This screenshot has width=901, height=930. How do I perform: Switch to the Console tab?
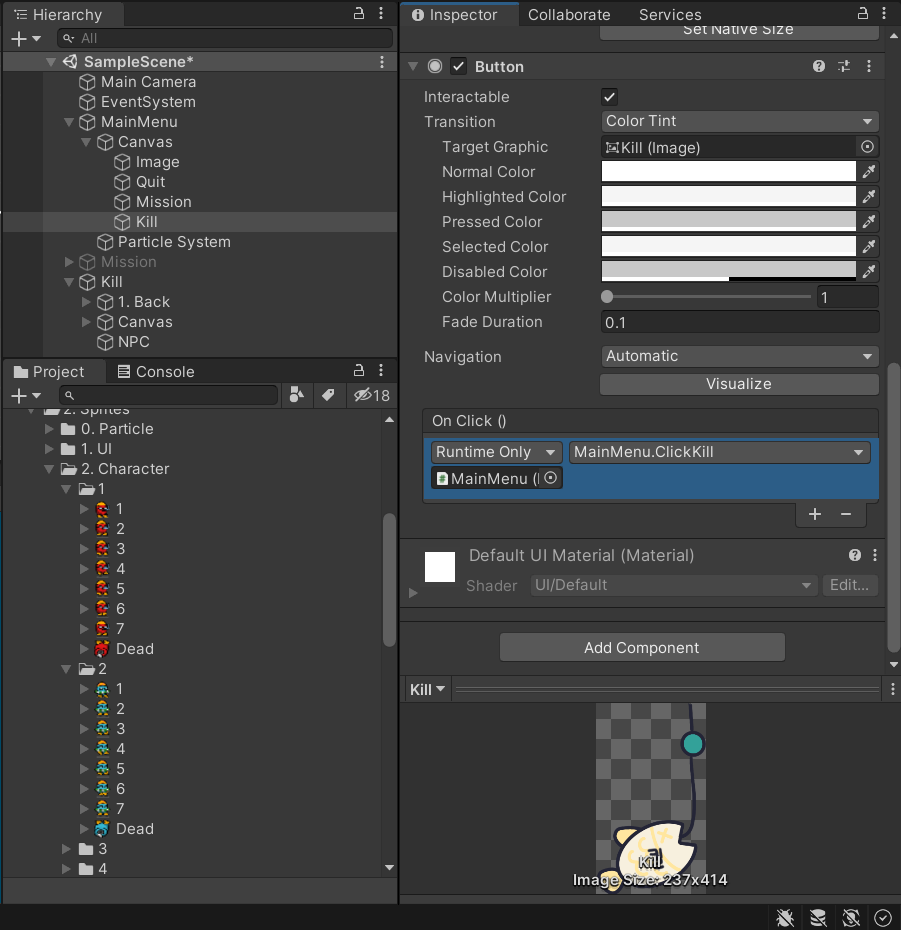pos(156,371)
